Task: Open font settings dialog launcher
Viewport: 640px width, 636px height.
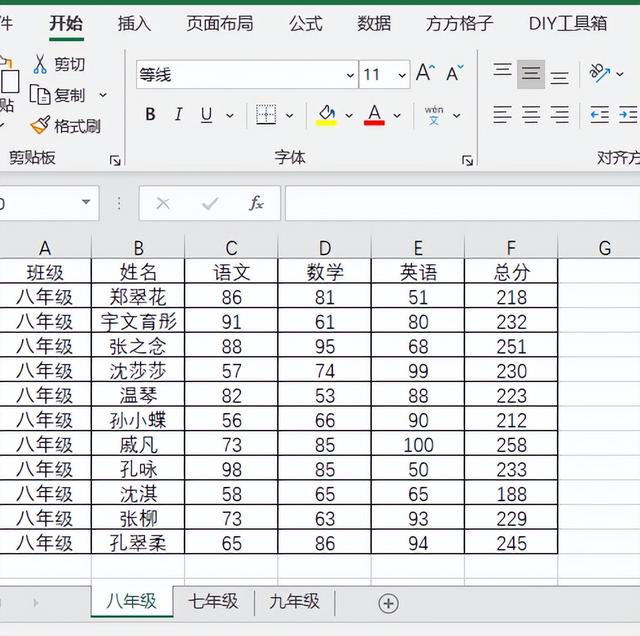Action: (x=467, y=161)
